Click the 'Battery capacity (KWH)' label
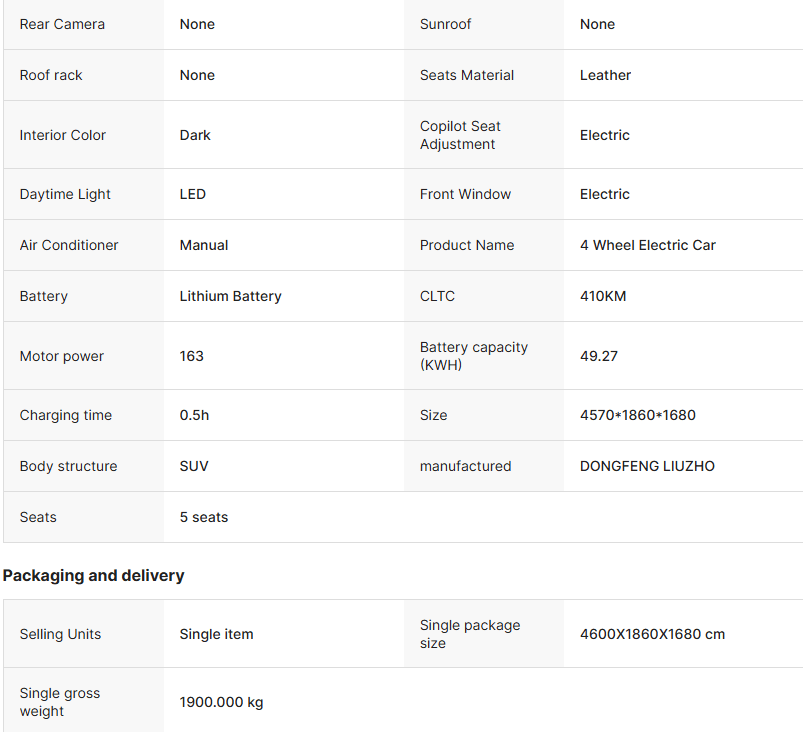The image size is (803, 732). (x=473, y=356)
